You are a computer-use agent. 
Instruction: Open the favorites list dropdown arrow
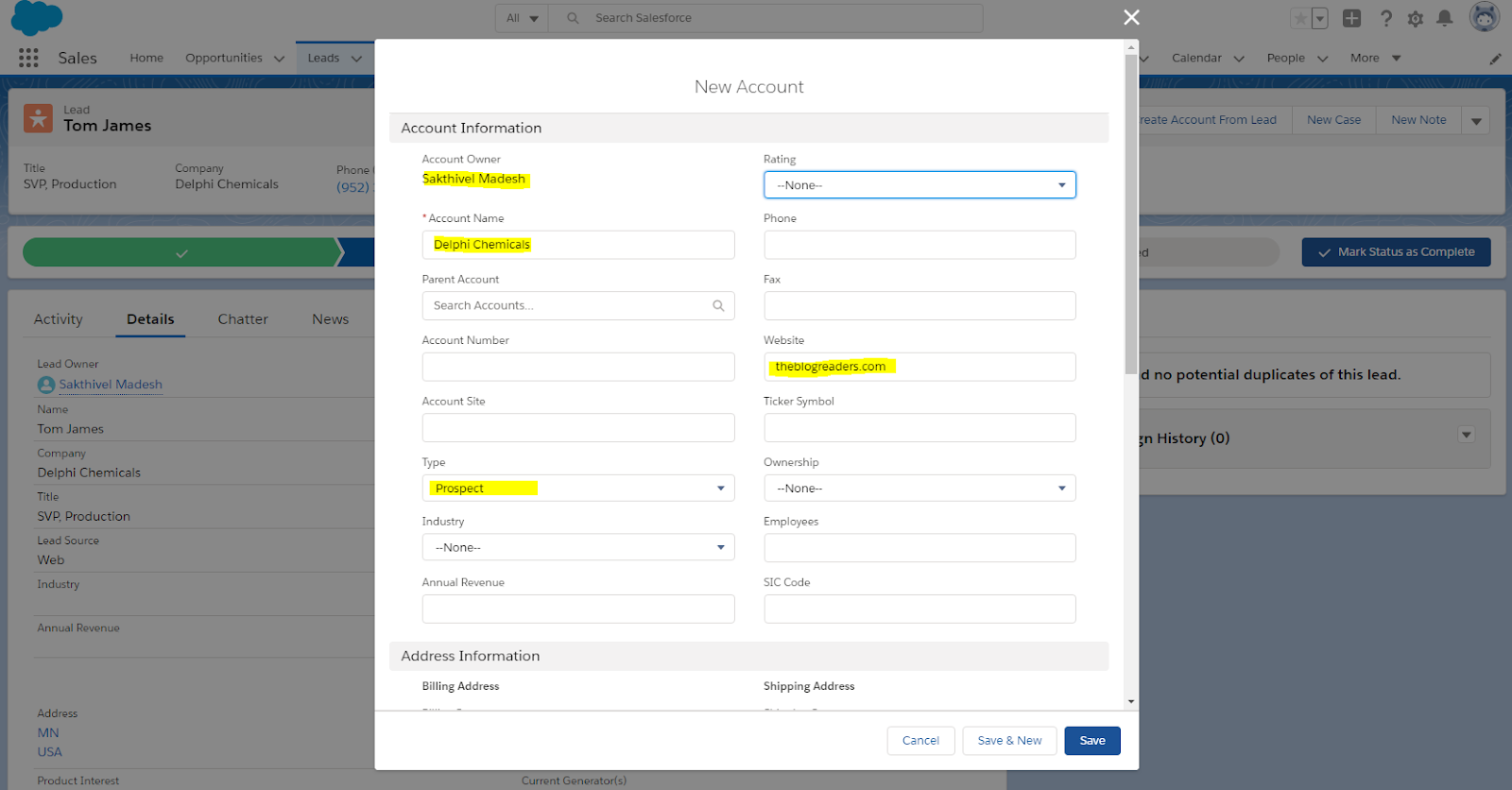pos(1320,18)
